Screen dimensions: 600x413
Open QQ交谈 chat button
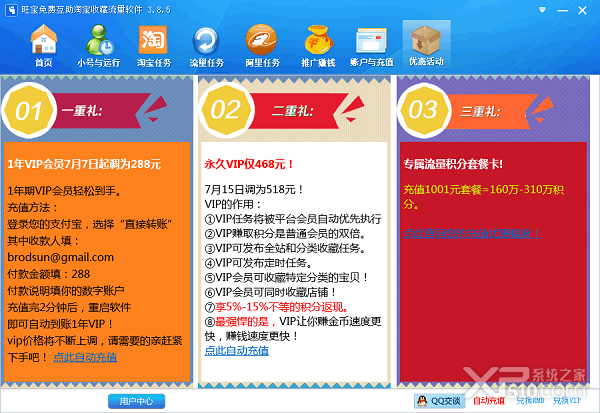tap(440, 401)
